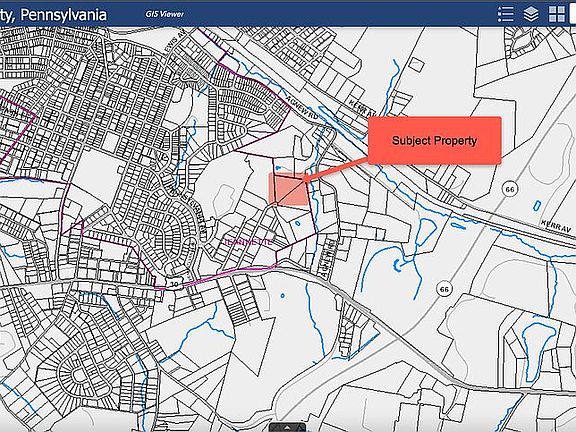
Task: Open the Layer List stacked-layers icon
Action: coord(531,14)
